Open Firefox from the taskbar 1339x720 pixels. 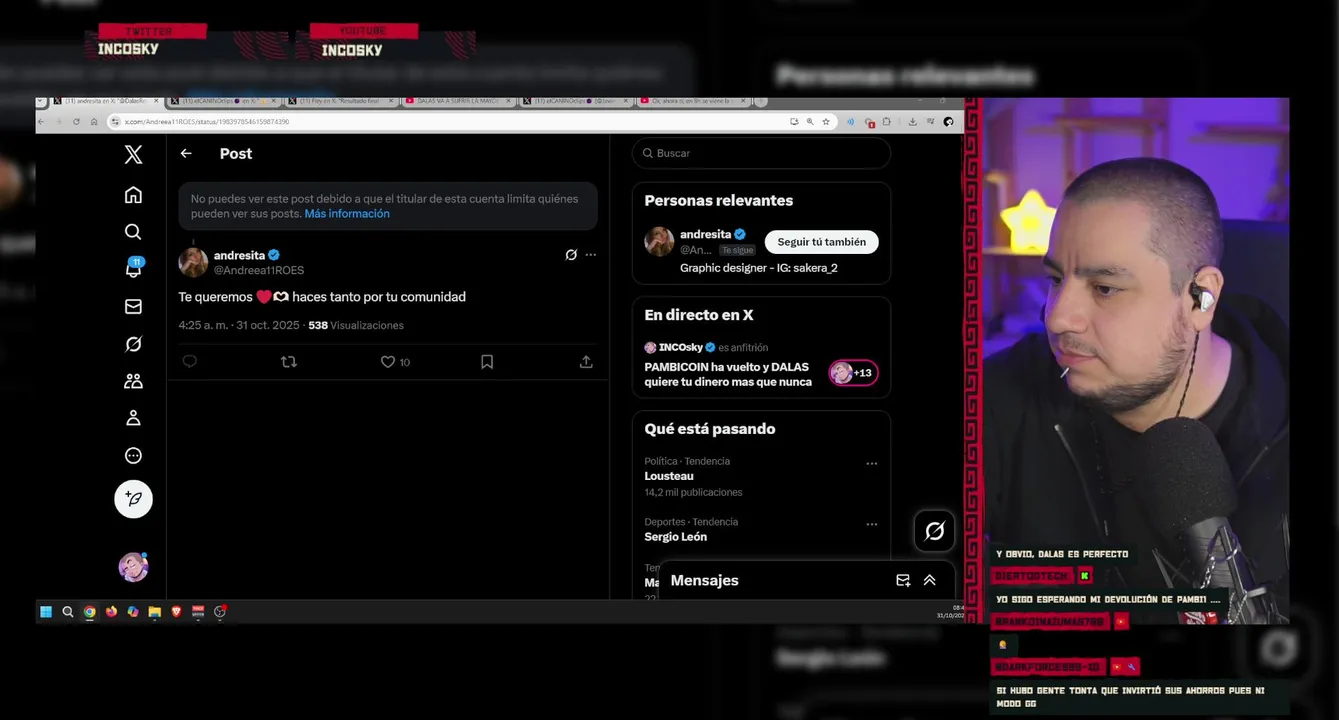coord(111,612)
